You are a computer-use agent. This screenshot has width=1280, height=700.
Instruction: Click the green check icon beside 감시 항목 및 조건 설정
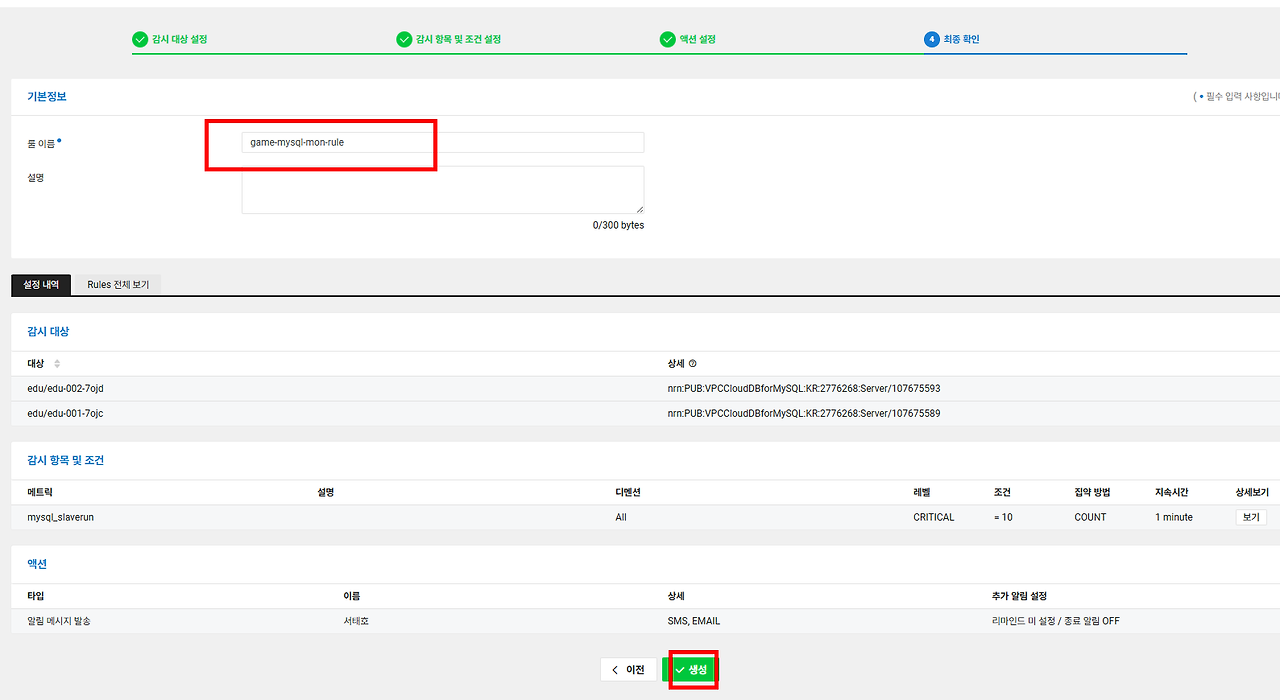tap(404, 40)
